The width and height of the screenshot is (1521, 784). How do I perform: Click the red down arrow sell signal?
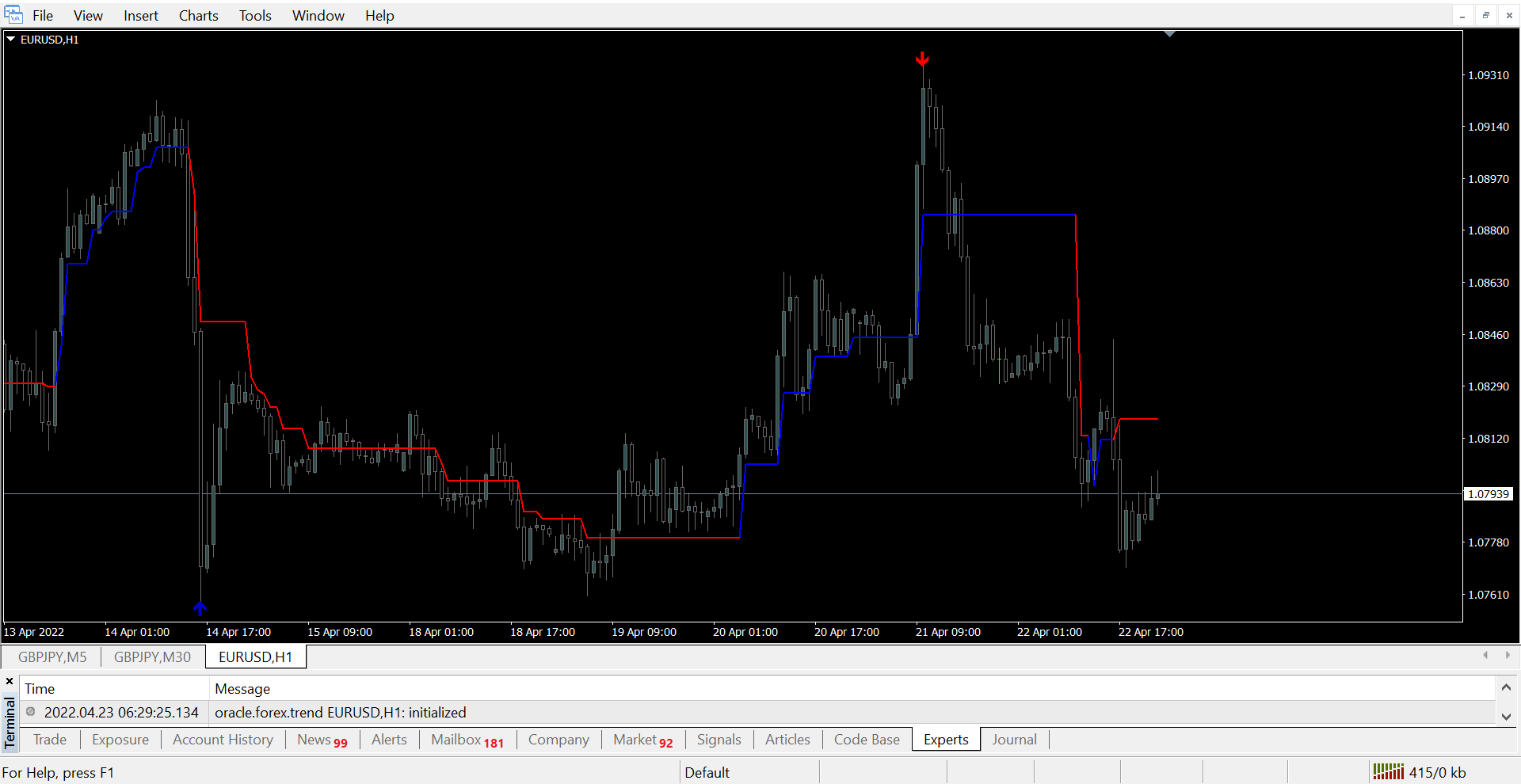pyautogui.click(x=922, y=59)
